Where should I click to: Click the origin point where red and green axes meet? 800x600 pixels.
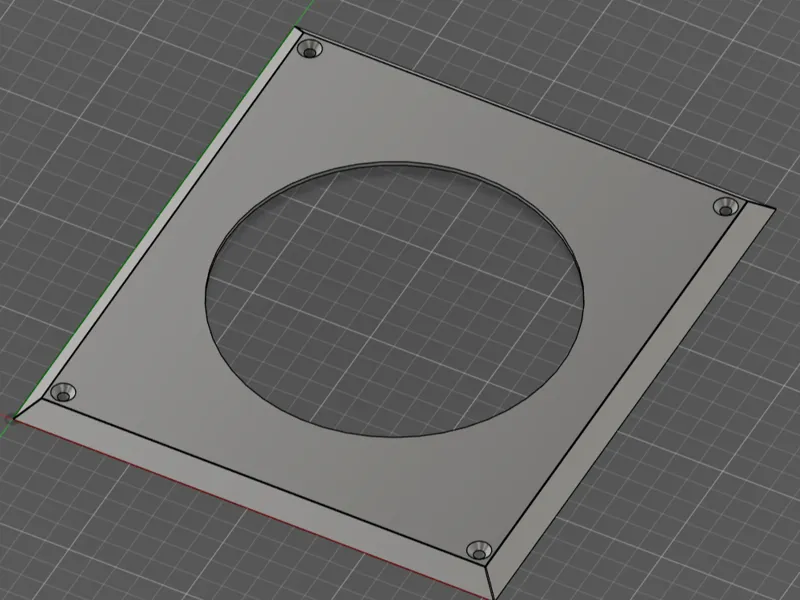click(x=11, y=419)
